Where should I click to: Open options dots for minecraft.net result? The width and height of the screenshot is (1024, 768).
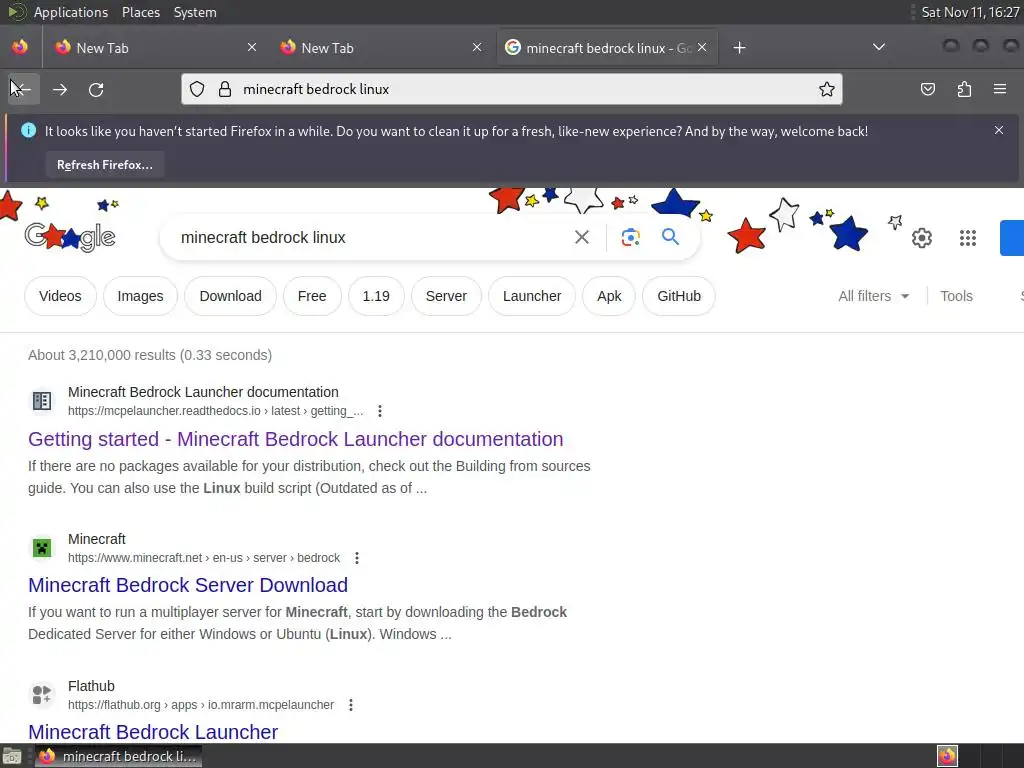point(357,558)
